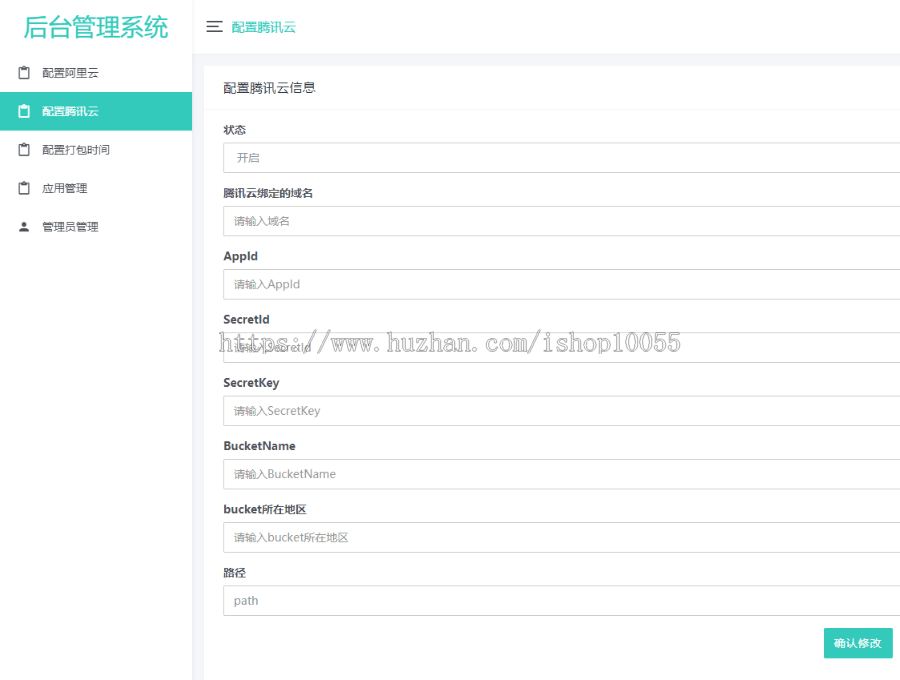Click the icon next to 配置打包时间
This screenshot has width=900, height=680.
(x=23, y=149)
